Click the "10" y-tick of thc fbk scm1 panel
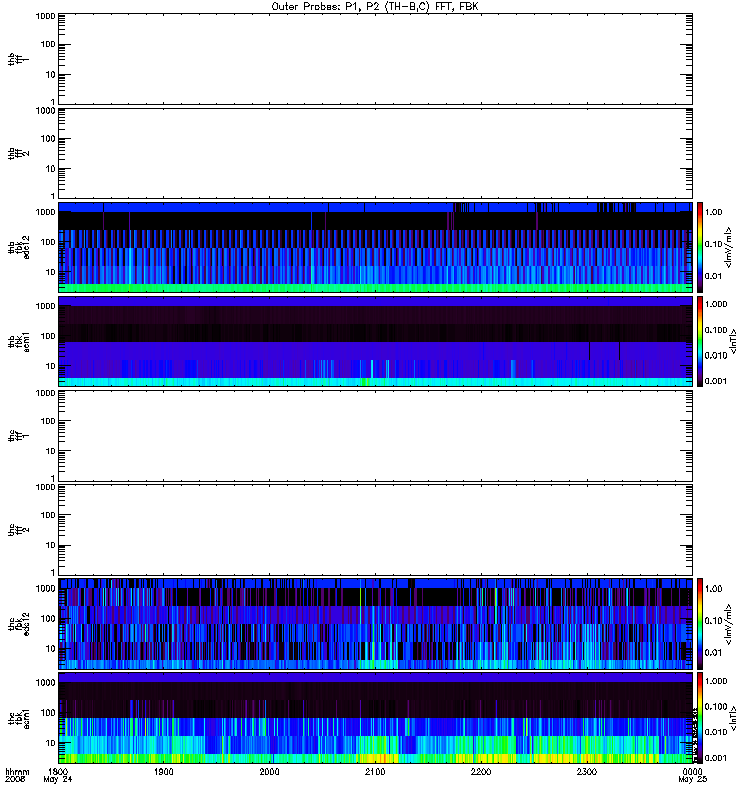Viewport: 750px width, 800px height. point(51,743)
